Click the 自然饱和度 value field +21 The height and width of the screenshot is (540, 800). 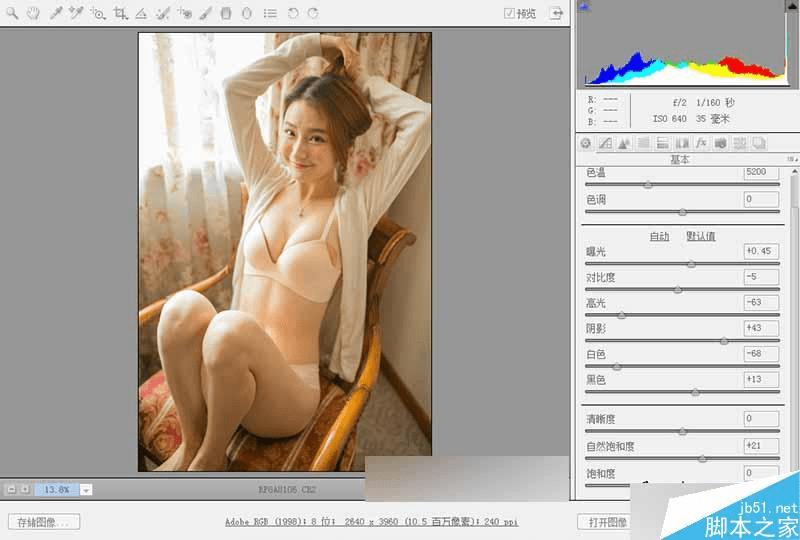[761, 446]
